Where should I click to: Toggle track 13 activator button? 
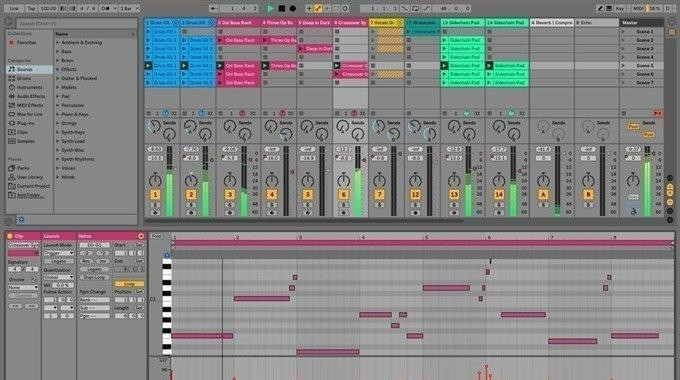click(x=454, y=195)
